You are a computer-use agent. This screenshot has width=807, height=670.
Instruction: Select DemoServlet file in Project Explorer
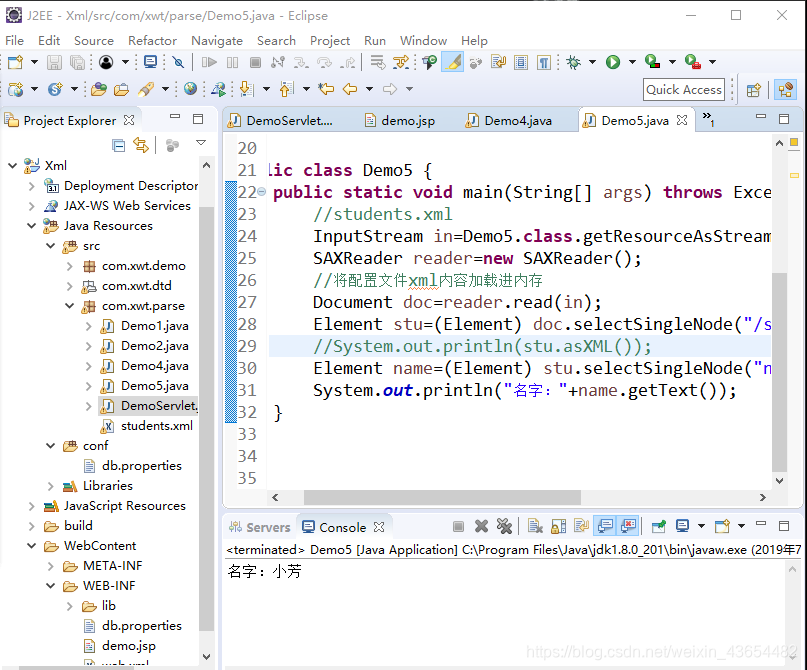tap(159, 406)
